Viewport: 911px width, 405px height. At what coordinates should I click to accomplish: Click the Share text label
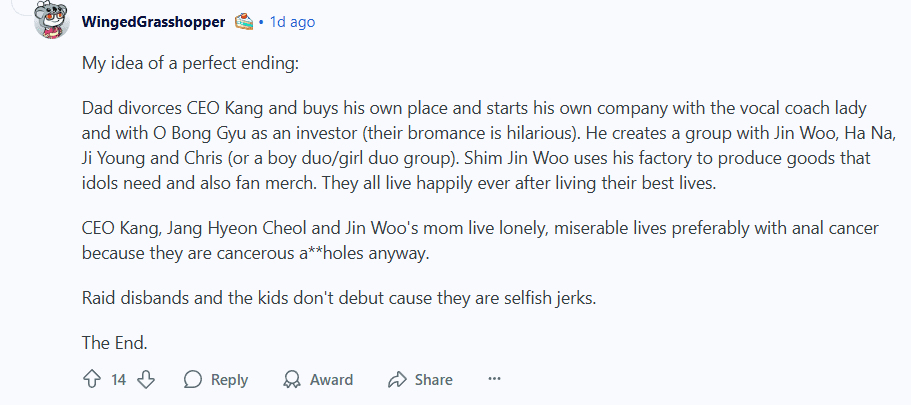pyautogui.click(x=433, y=380)
